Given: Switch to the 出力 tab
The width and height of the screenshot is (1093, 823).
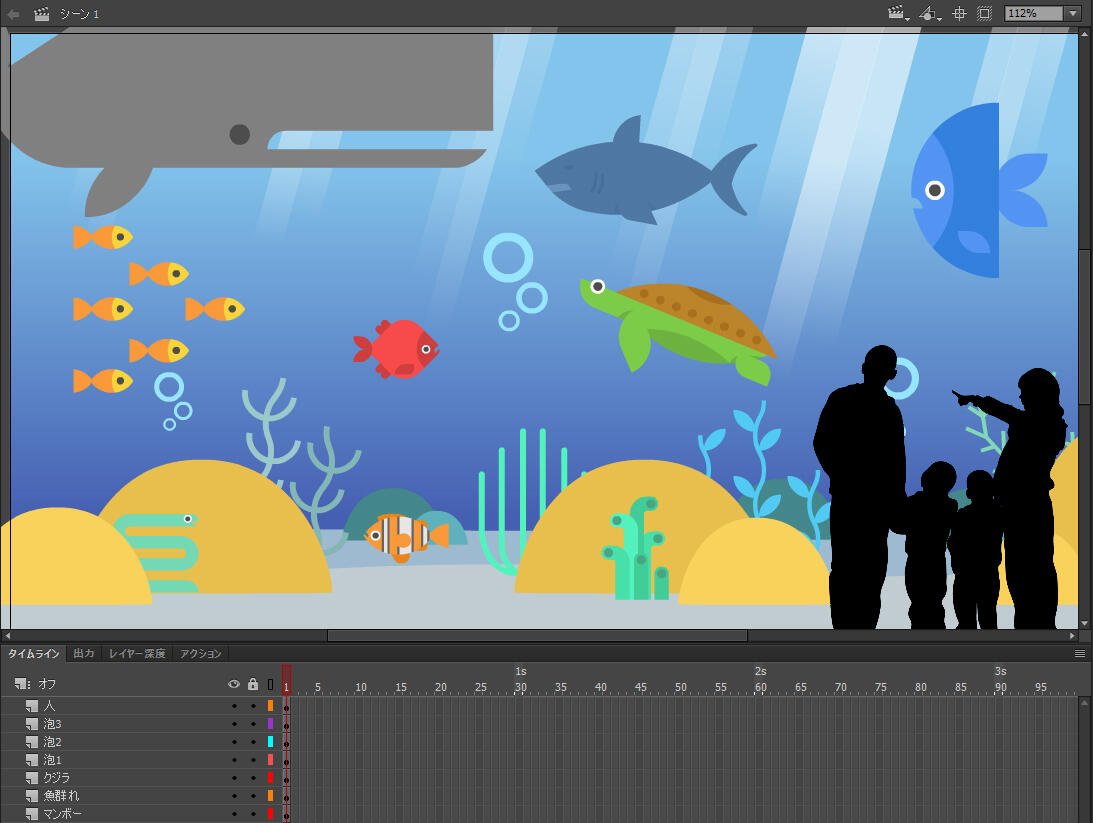Looking at the screenshot, I should point(84,653).
